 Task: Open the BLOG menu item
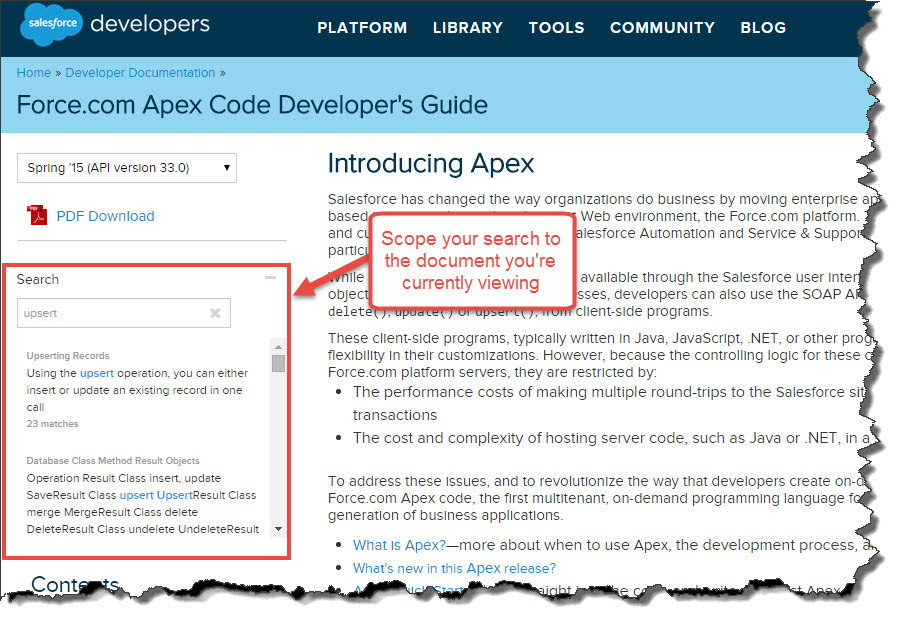763,28
